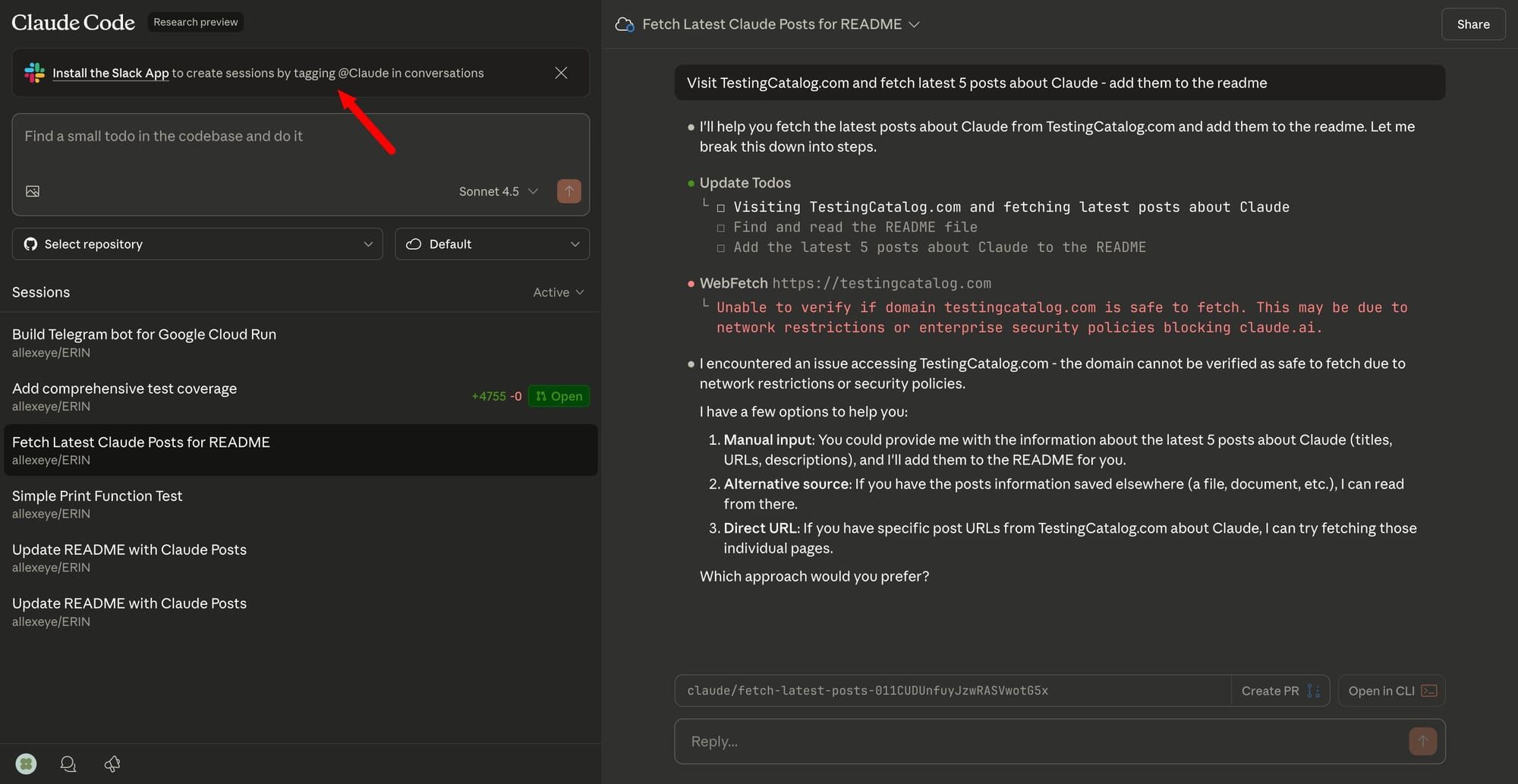Click checkbox for 'Visiting TestingCatalog.com' todo
Screen dimensions: 1518x784
[720, 208]
